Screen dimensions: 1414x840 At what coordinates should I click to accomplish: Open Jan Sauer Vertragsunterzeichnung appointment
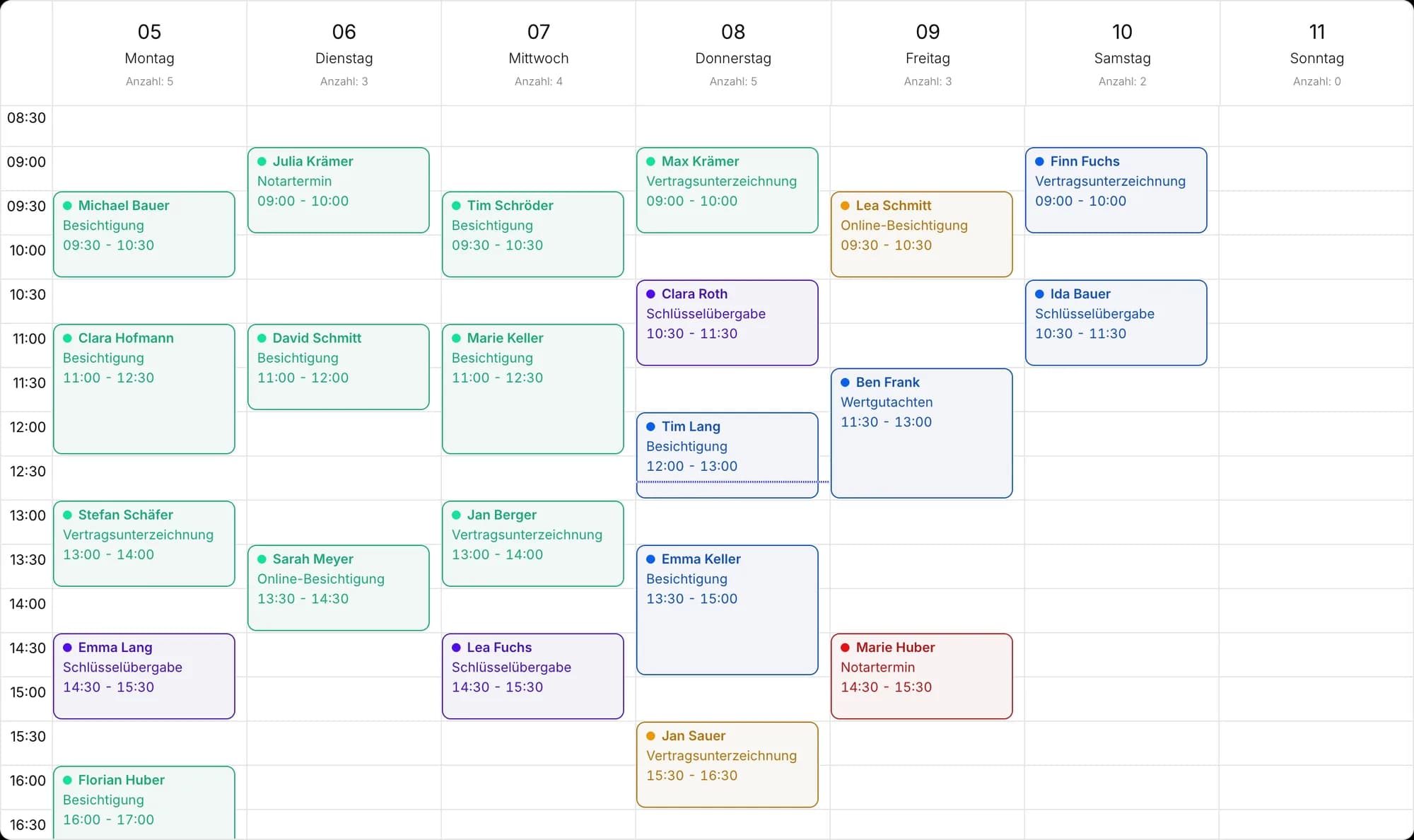[x=728, y=764]
